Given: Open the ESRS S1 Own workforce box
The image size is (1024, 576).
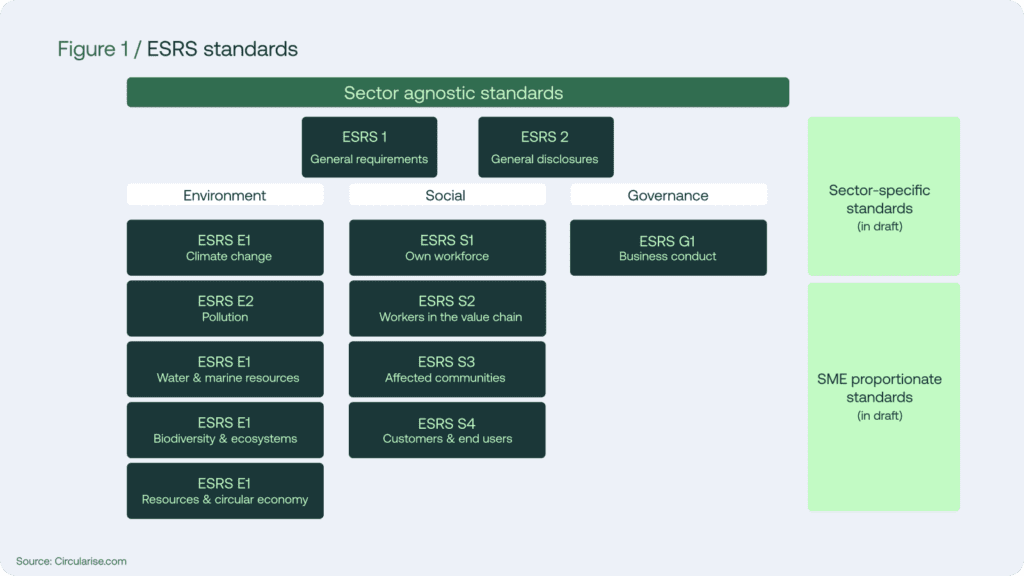Looking at the screenshot, I should point(447,248).
